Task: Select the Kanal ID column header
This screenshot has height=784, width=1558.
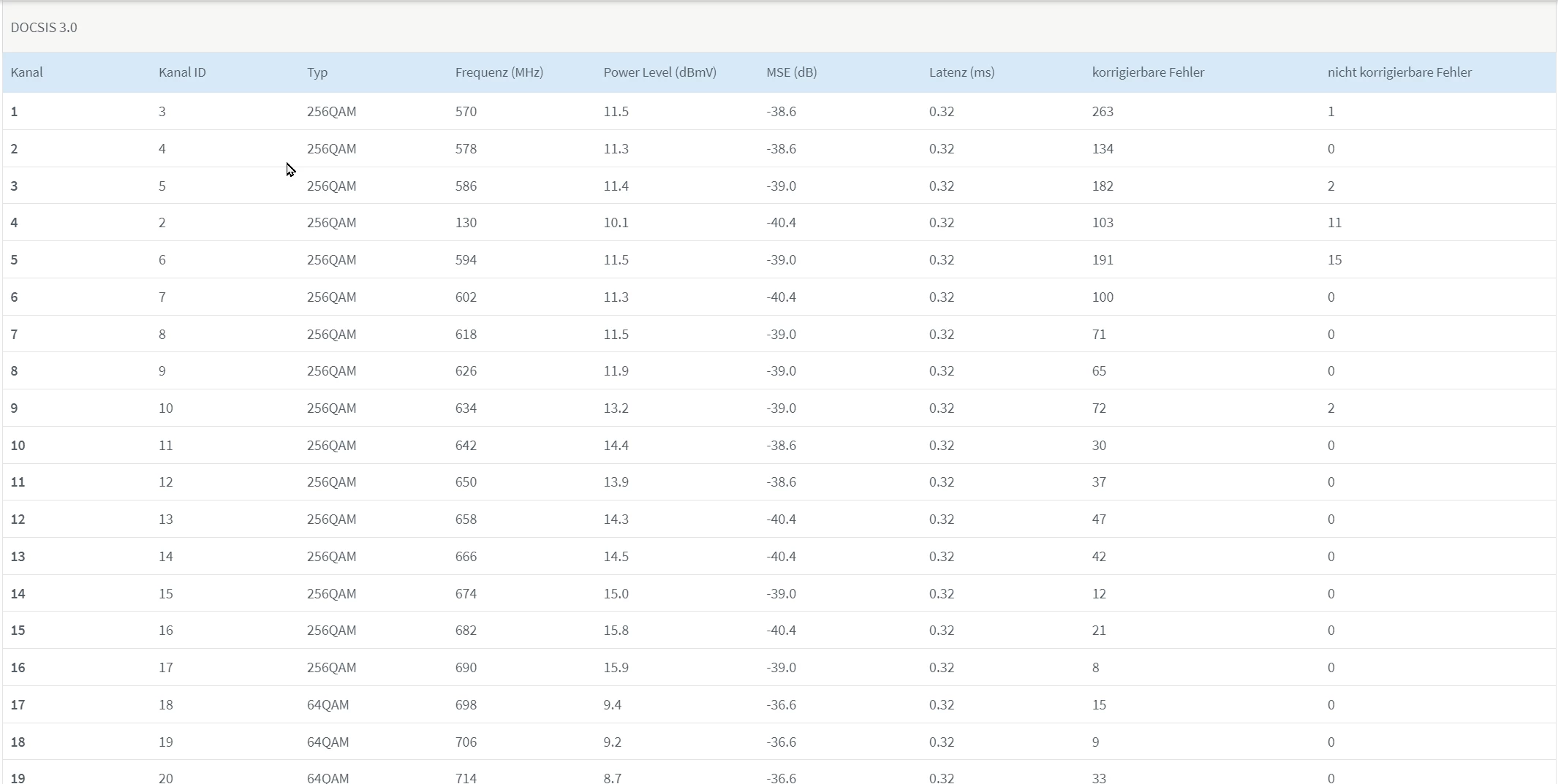Action: [x=182, y=72]
